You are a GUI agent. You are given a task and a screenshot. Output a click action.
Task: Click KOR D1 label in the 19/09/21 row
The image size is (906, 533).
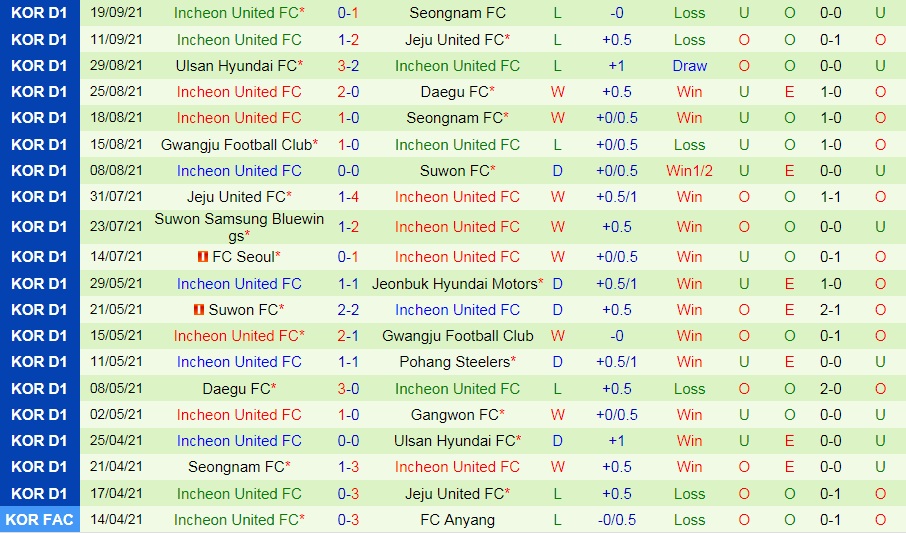[39, 13]
